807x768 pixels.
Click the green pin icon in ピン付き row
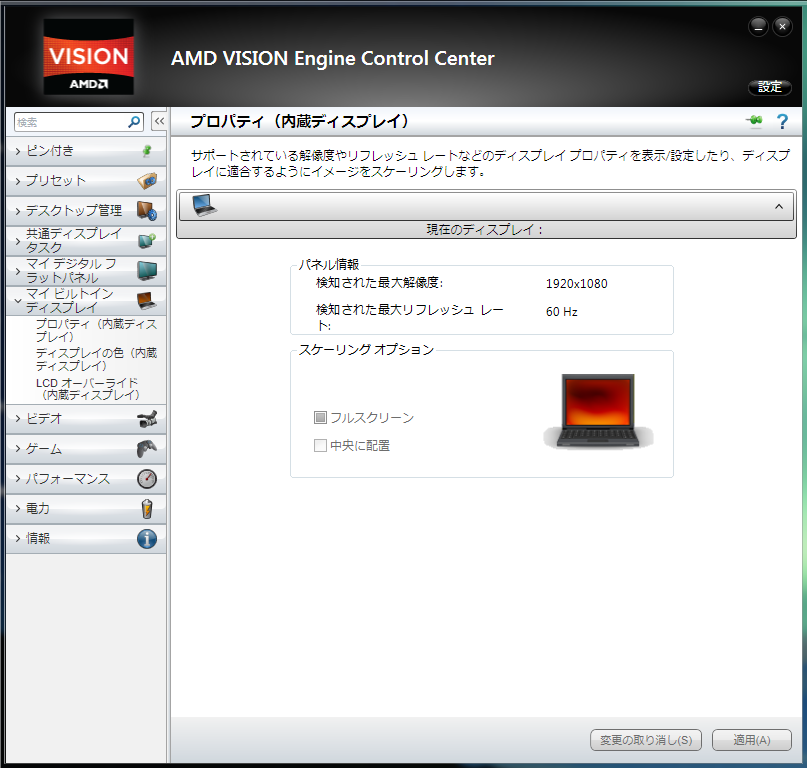tap(147, 150)
